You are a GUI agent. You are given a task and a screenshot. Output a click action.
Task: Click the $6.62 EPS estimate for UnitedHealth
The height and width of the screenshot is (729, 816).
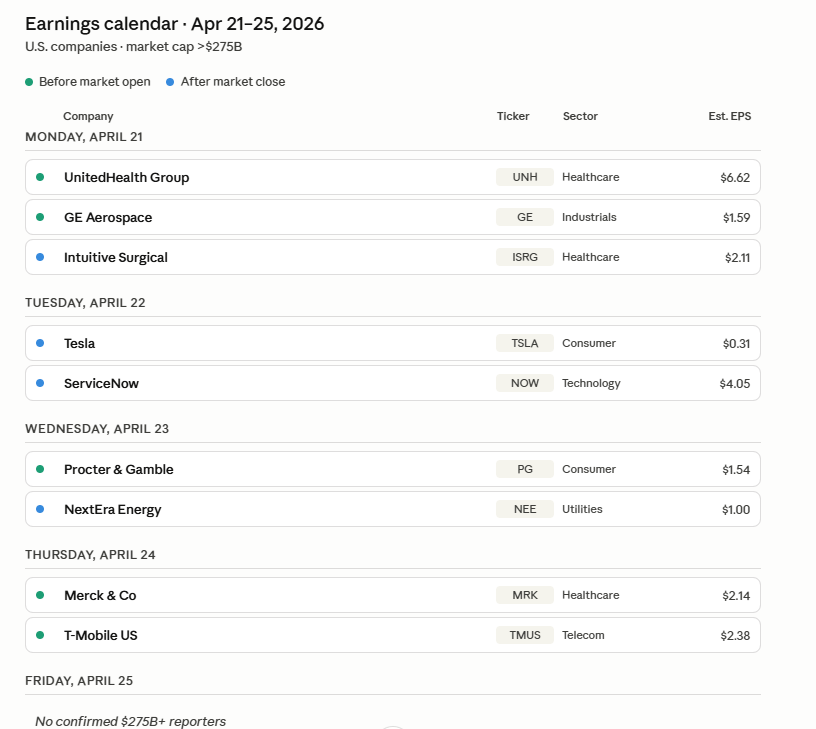click(x=734, y=177)
